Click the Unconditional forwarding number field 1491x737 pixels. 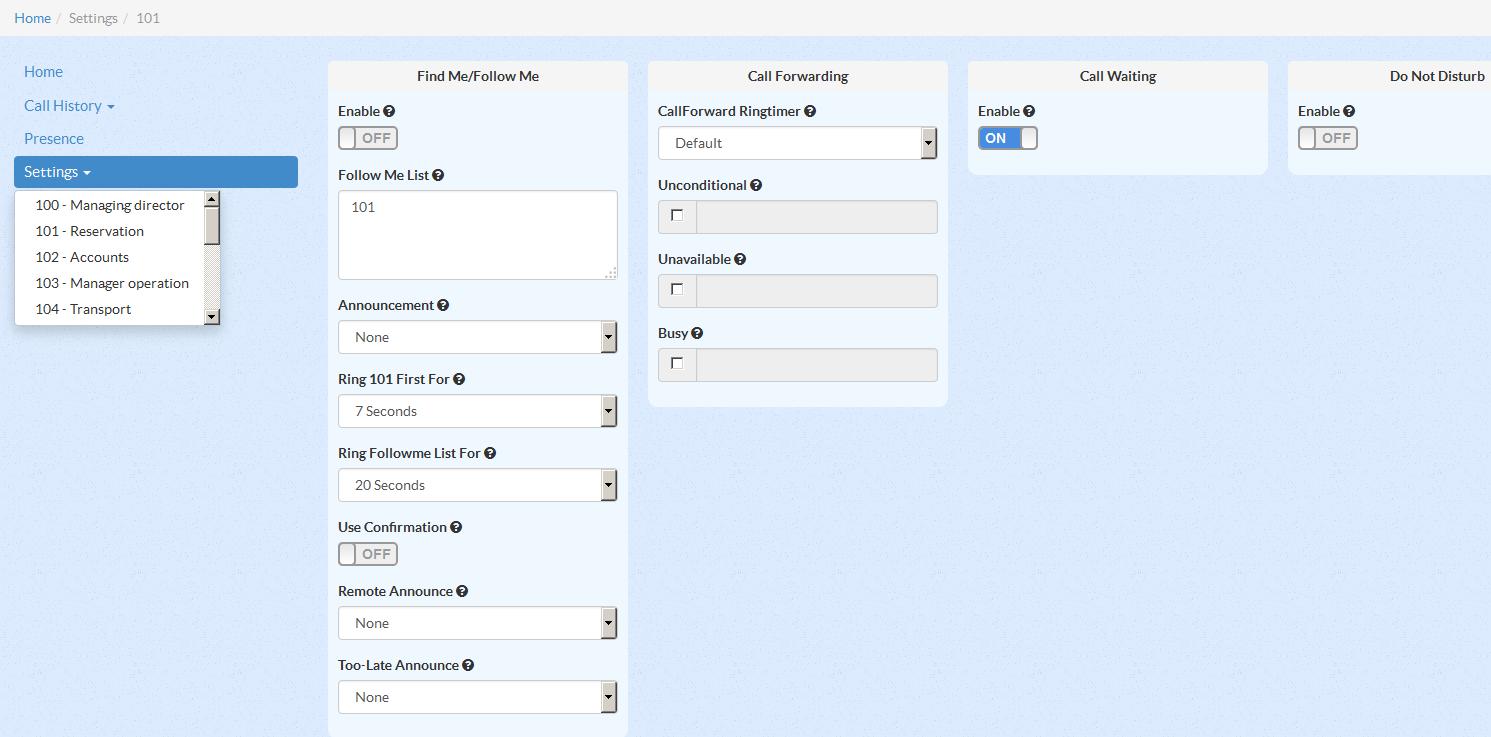[x=817, y=217]
